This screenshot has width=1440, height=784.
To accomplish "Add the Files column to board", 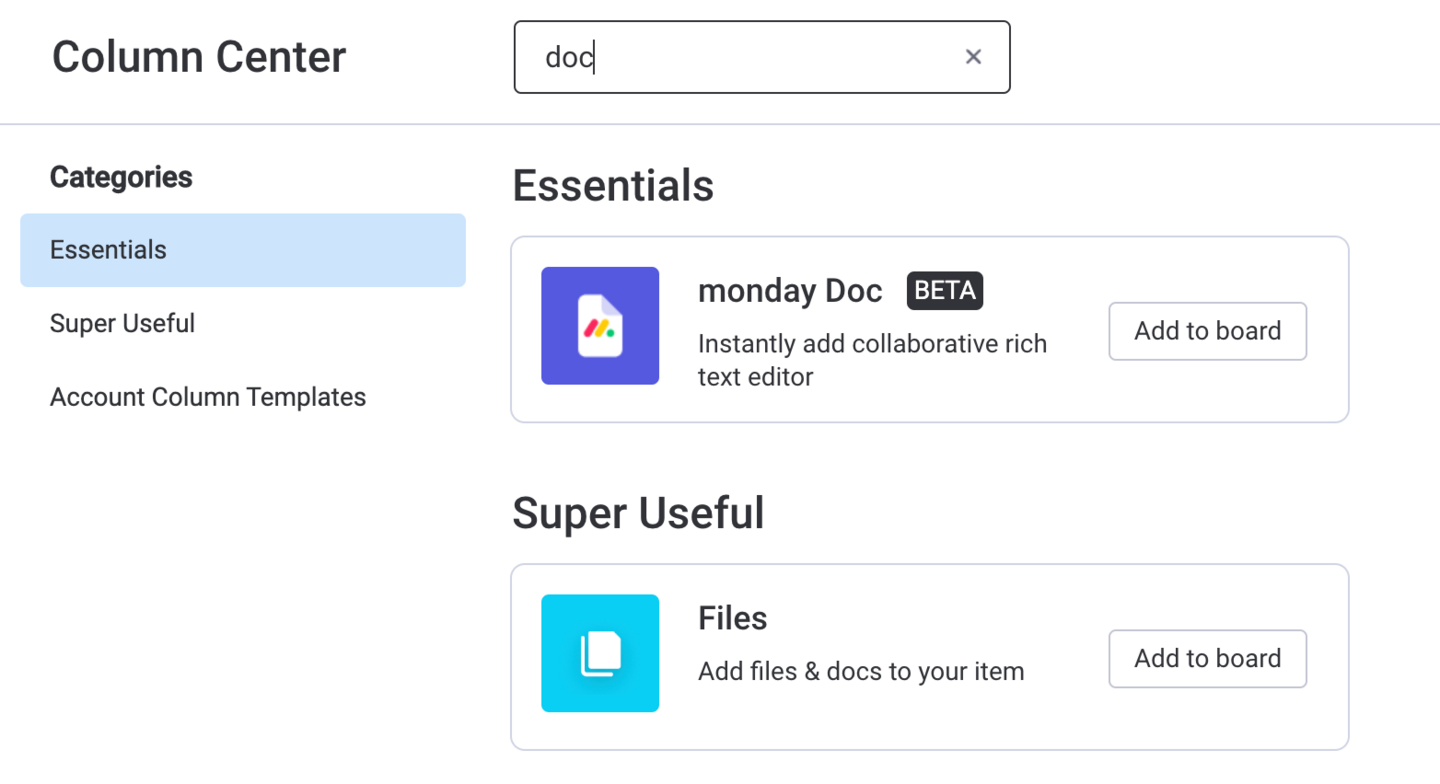I will coord(1207,659).
